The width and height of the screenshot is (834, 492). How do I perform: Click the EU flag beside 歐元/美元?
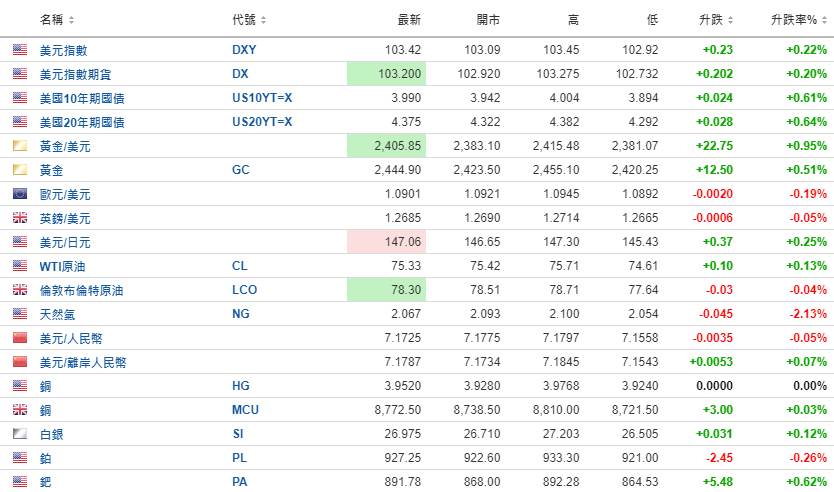click(x=20, y=194)
